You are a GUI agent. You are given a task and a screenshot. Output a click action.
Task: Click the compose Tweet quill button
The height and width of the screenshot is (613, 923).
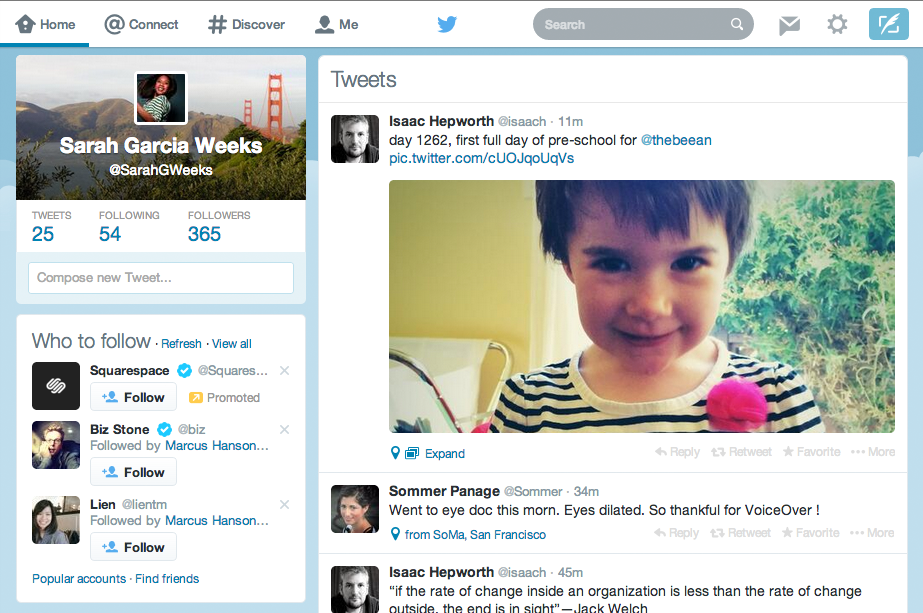pos(889,24)
